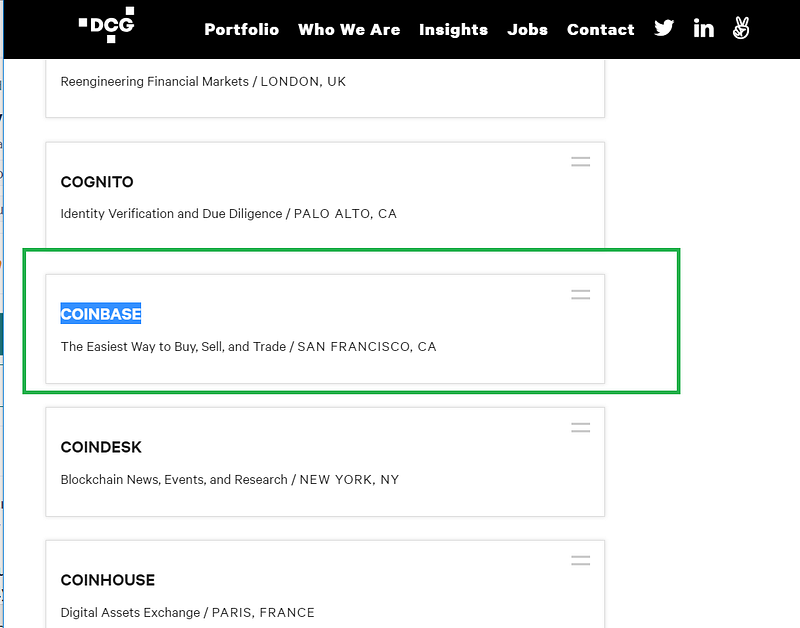800x628 pixels.
Task: Go to Who We Are page
Action: [x=349, y=30]
